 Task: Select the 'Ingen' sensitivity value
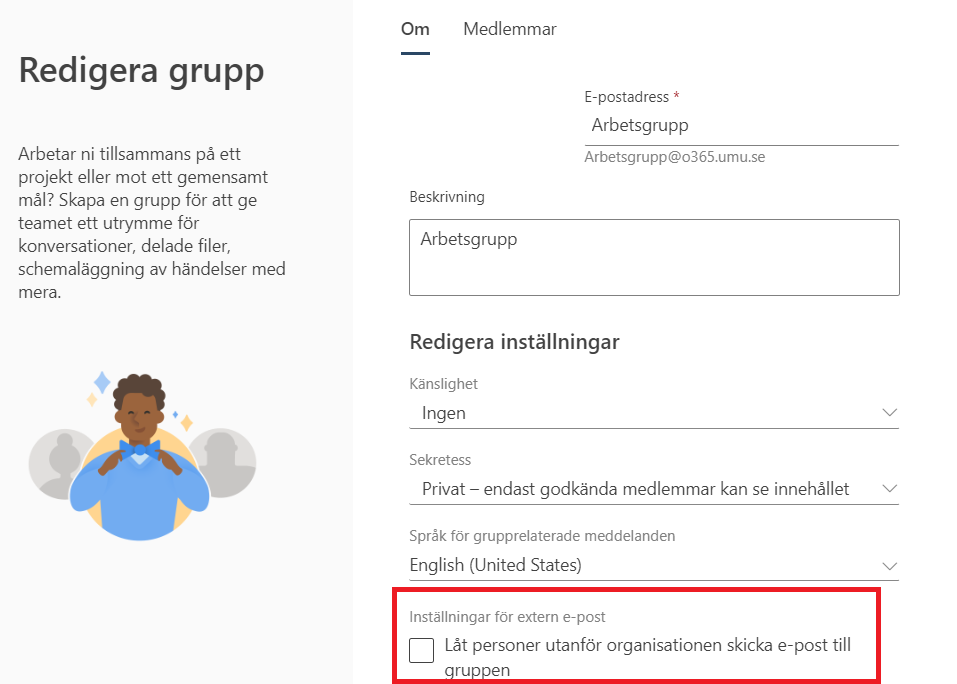pos(444,413)
